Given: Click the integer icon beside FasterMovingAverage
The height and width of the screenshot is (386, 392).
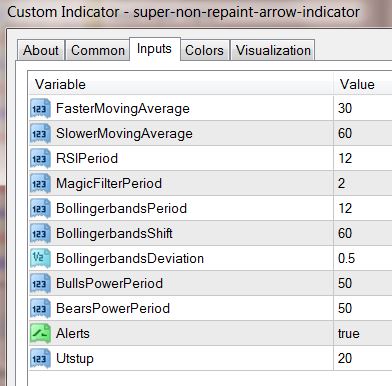Looking at the screenshot, I should click(x=40, y=108).
